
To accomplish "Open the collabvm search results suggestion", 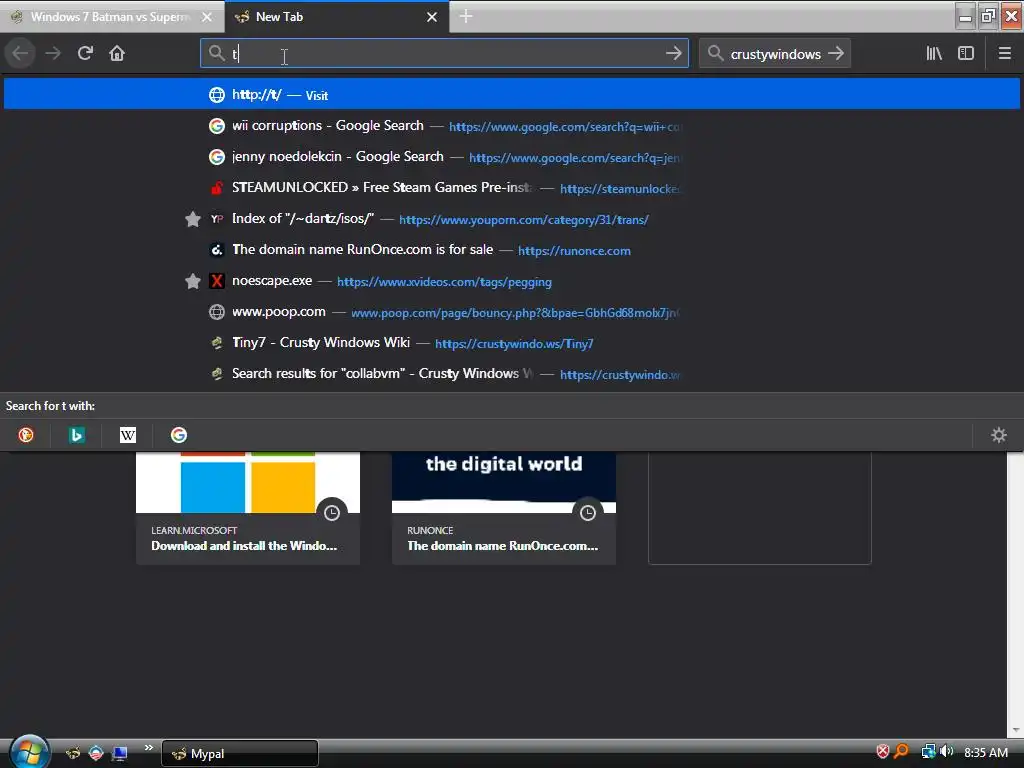I will tap(512, 374).
